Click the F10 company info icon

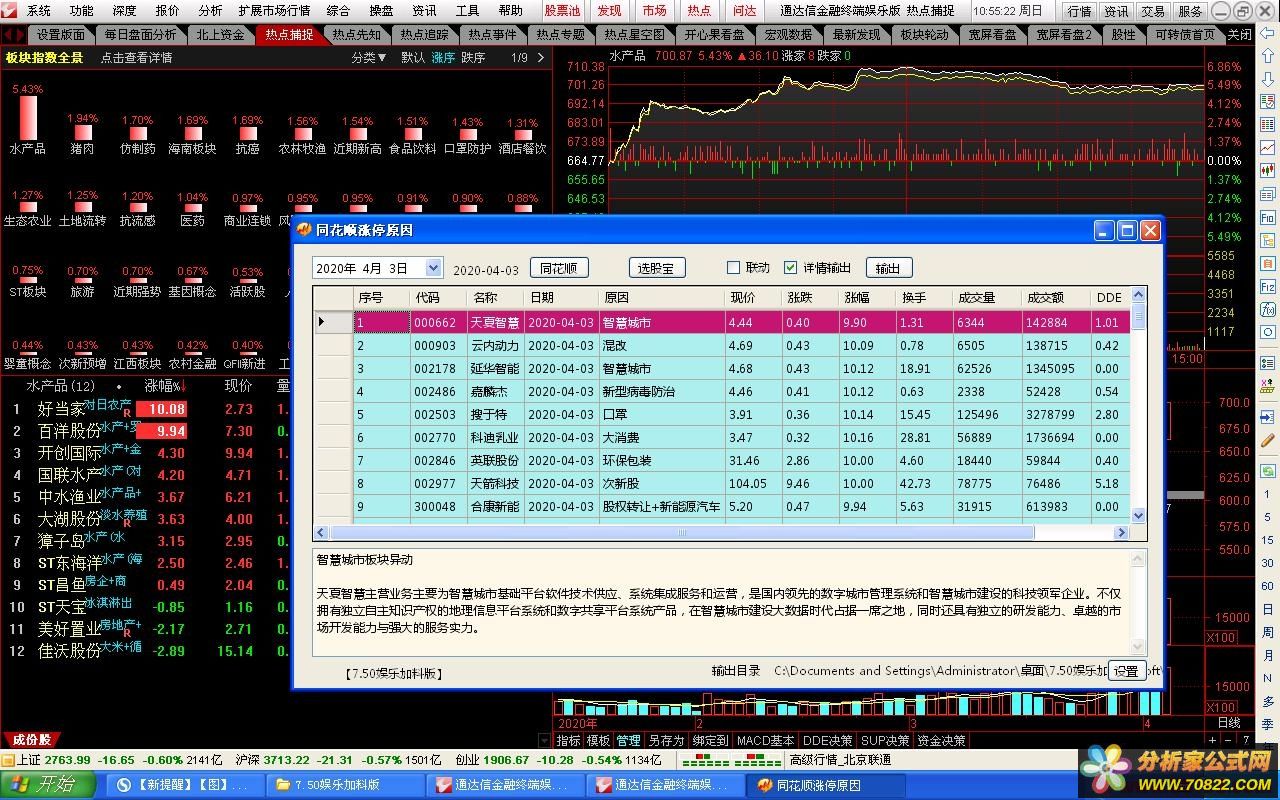coord(1268,216)
